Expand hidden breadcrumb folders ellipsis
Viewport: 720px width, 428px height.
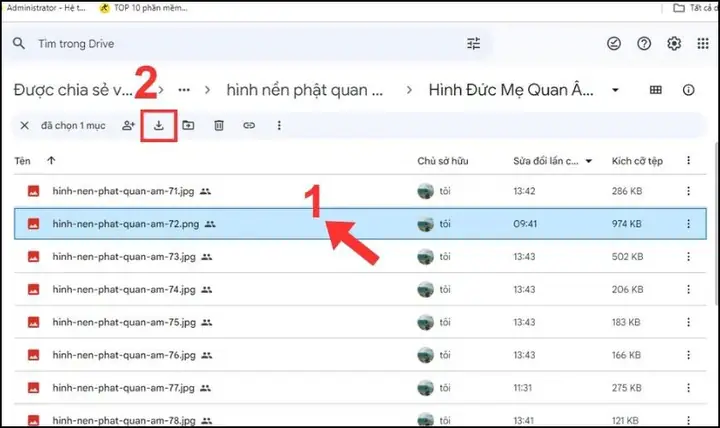click(184, 90)
